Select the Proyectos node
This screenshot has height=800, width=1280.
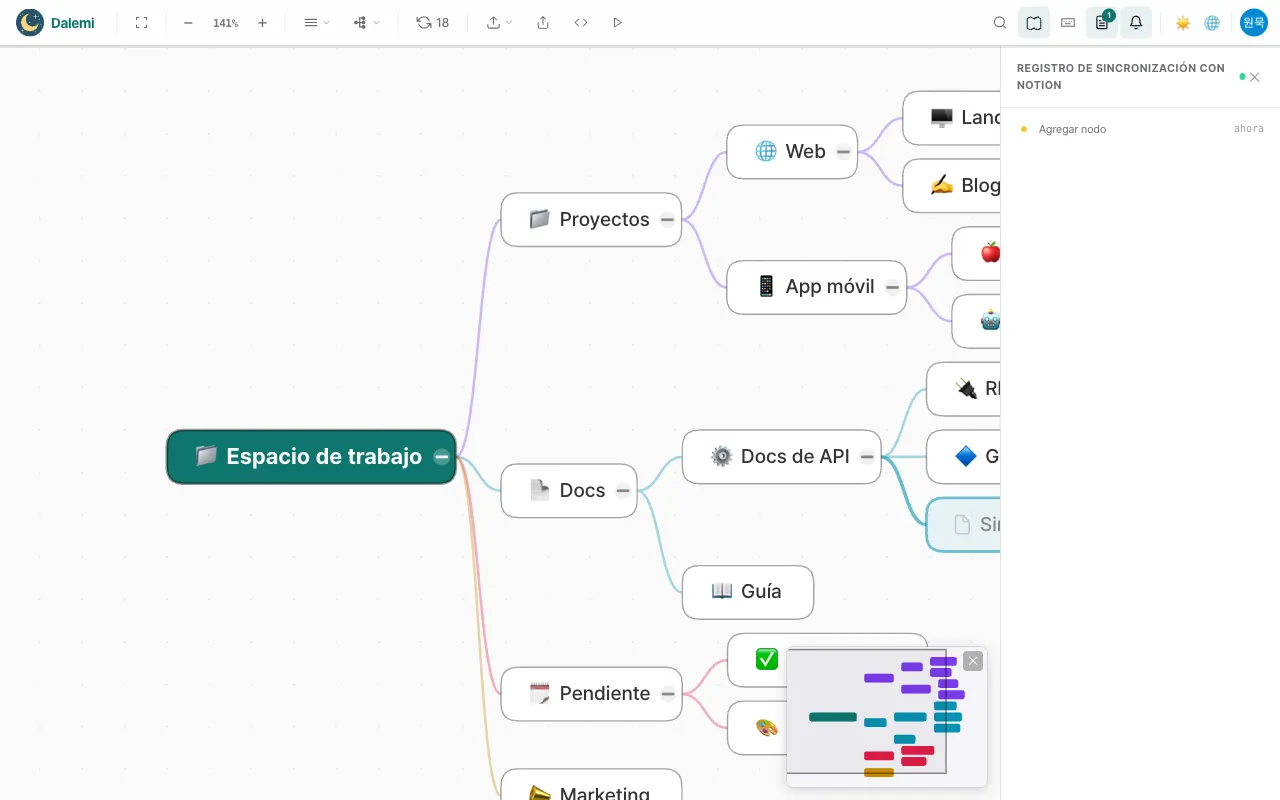click(x=591, y=220)
